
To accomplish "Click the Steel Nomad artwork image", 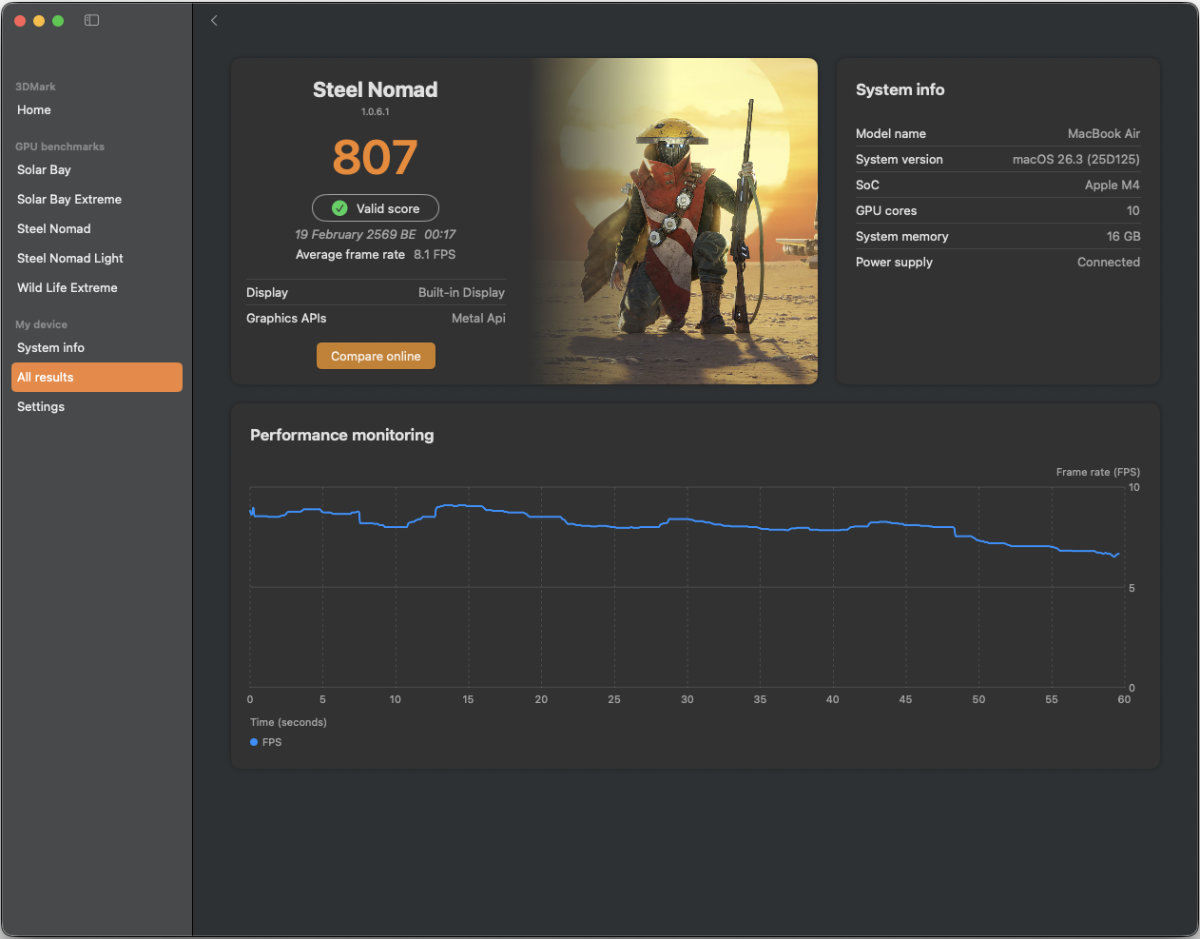I will pyautogui.click(x=675, y=221).
